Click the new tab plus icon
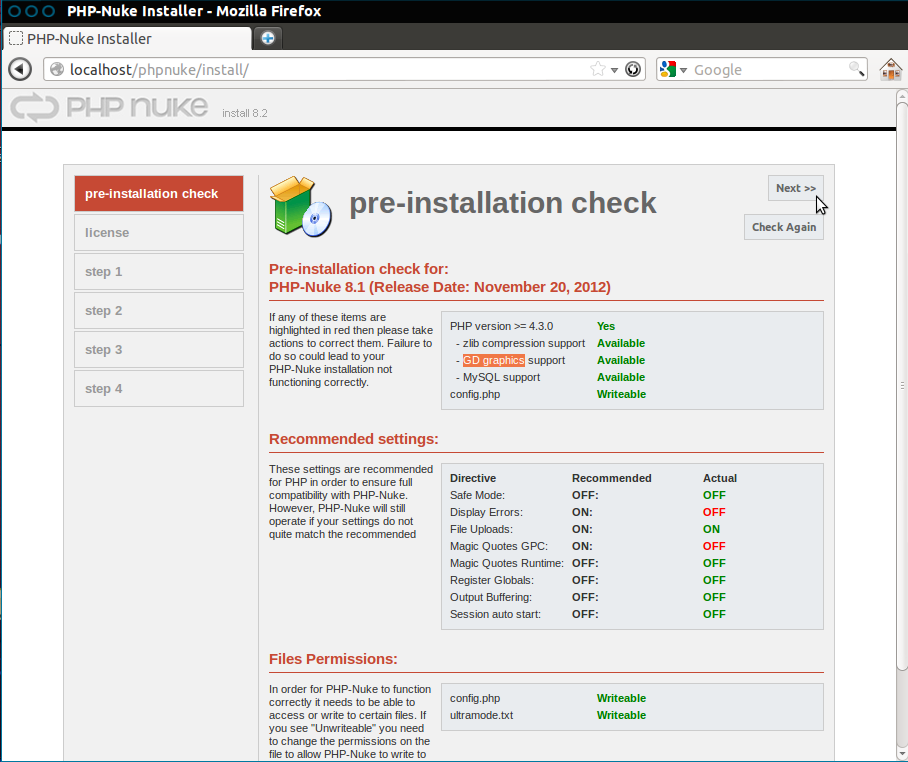Viewport: 908px width, 762px height. click(268, 38)
